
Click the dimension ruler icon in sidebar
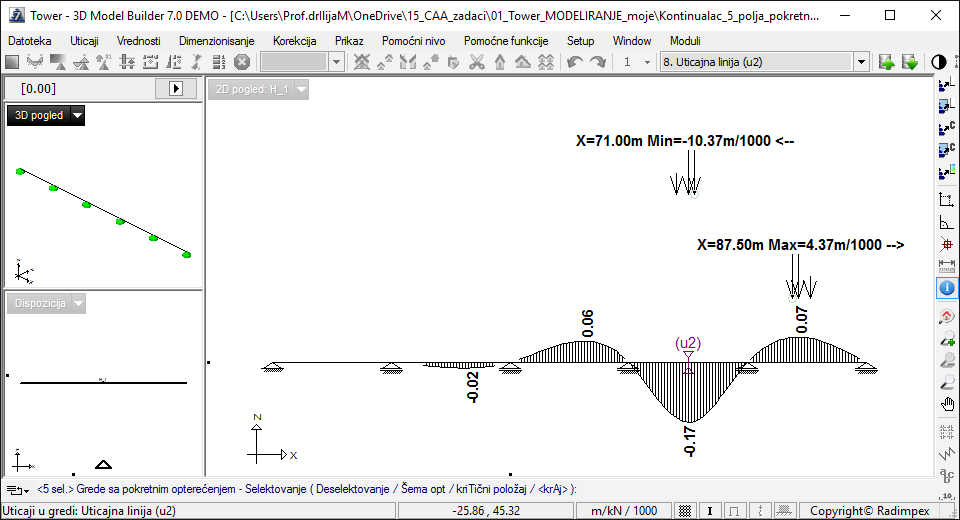[947, 265]
